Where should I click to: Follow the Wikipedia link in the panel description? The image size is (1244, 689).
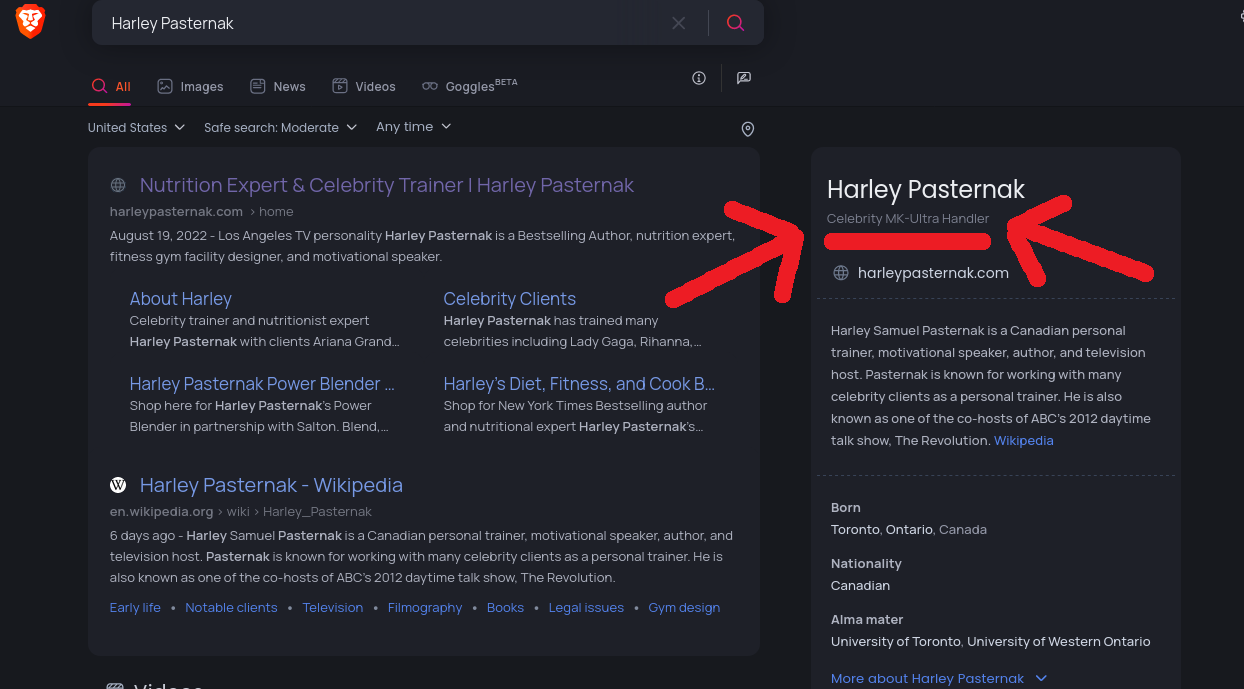[x=1023, y=440]
